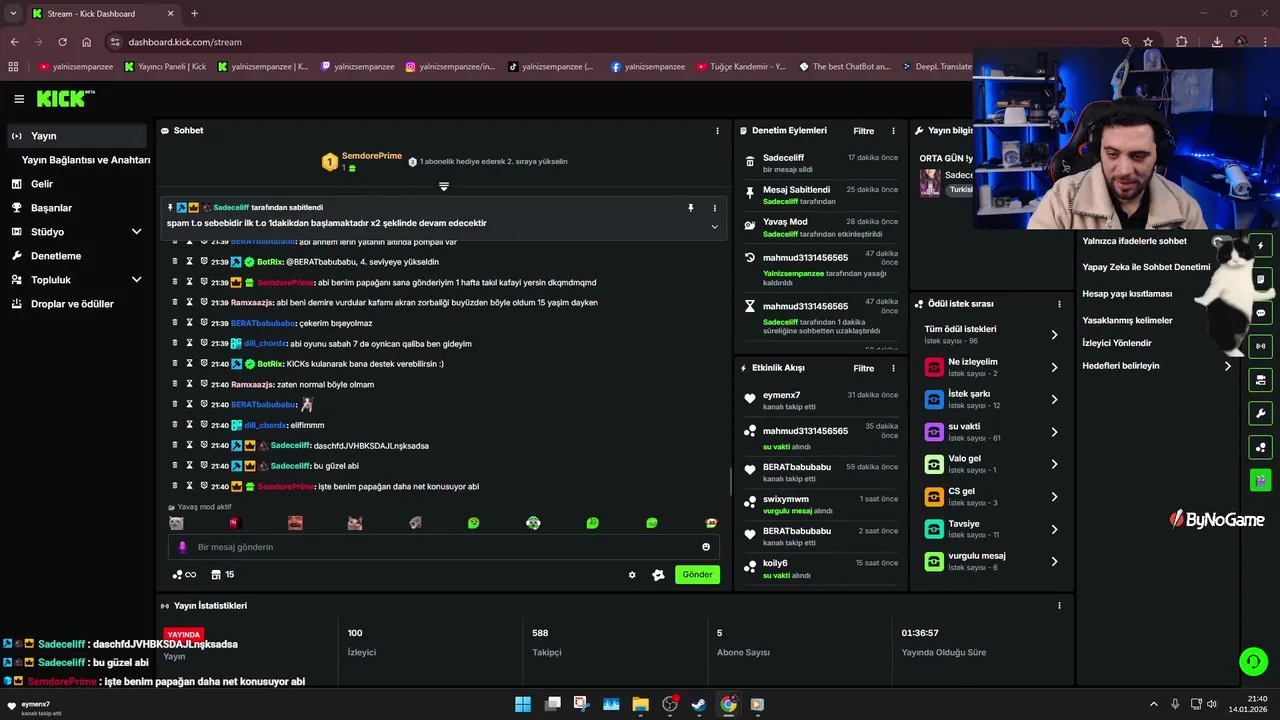Click the Windows Start button
1280x720 pixels.
pos(523,704)
